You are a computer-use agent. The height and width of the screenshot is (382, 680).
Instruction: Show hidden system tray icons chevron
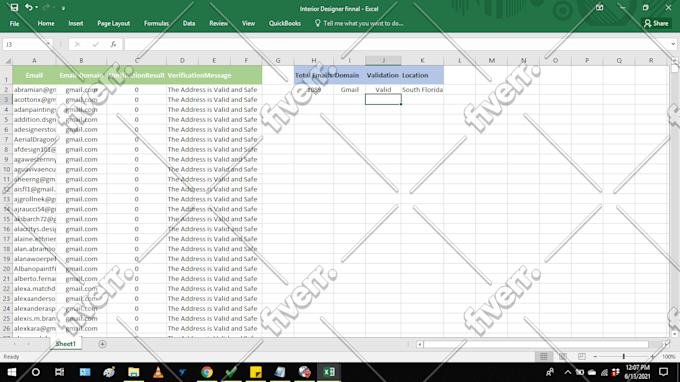click(x=567, y=372)
